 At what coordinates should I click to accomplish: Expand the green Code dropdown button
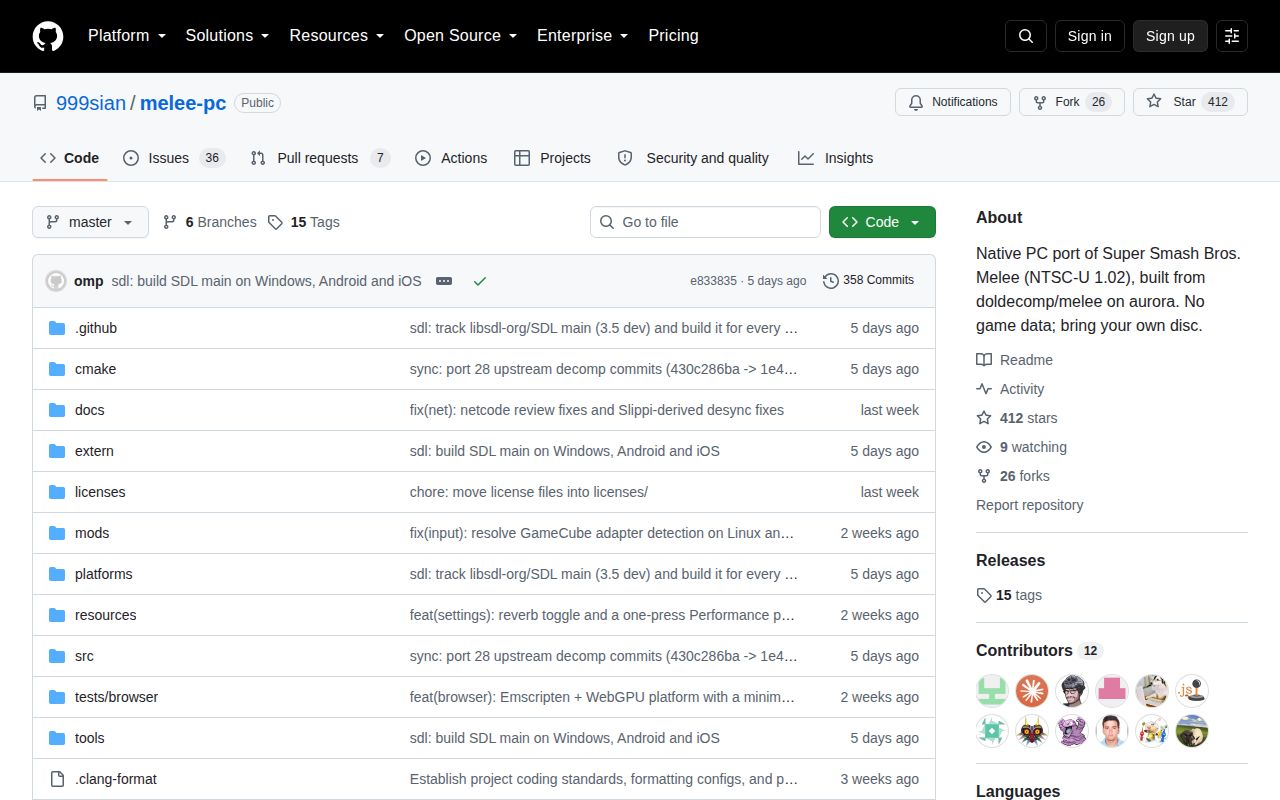[882, 222]
